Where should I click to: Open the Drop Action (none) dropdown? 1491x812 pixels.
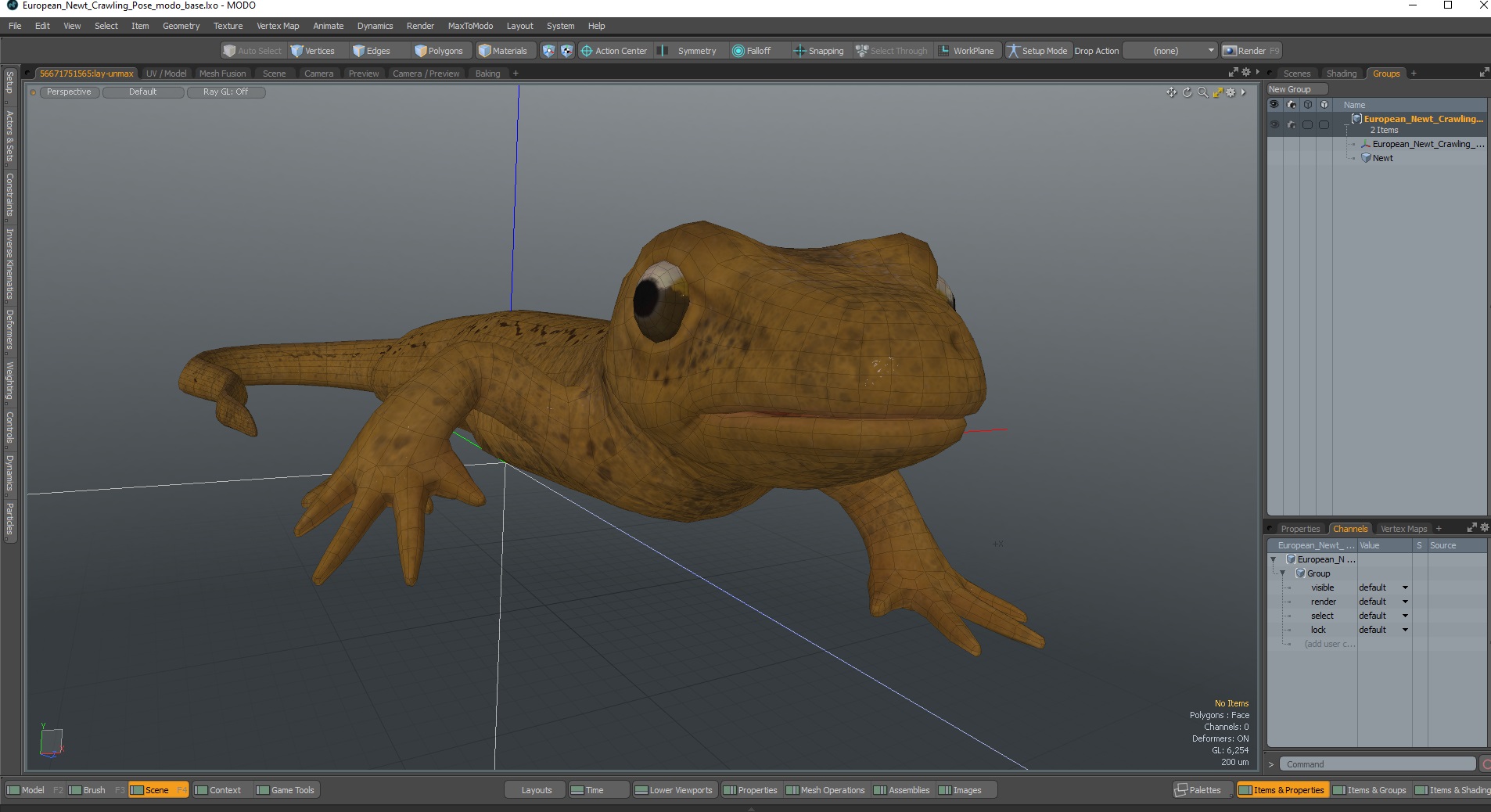click(x=1170, y=51)
